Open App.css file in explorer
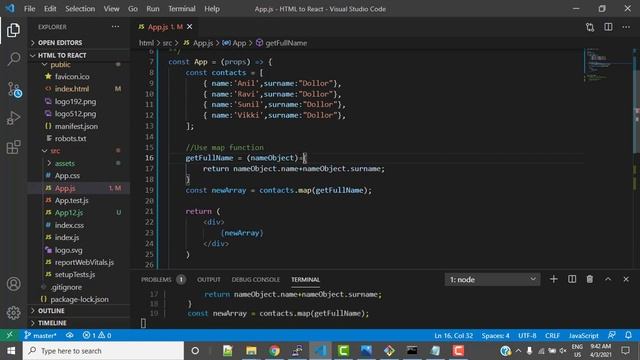 tap(67, 176)
